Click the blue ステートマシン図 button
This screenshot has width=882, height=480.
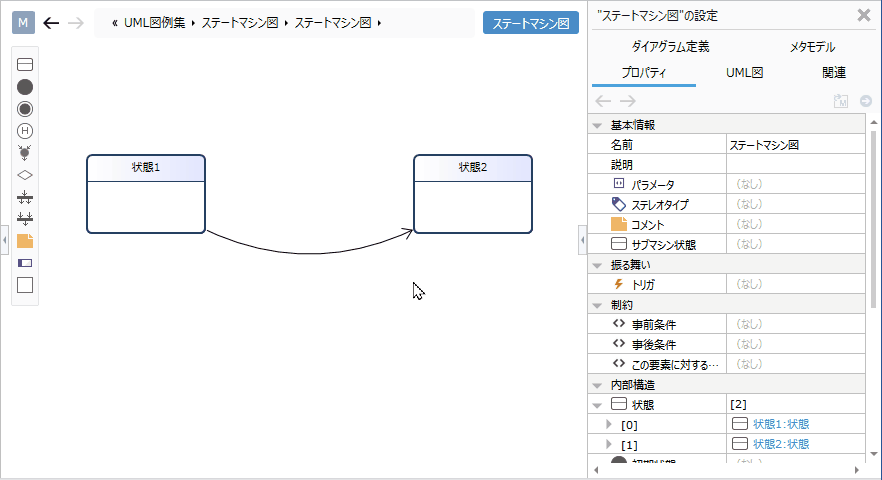(x=531, y=23)
